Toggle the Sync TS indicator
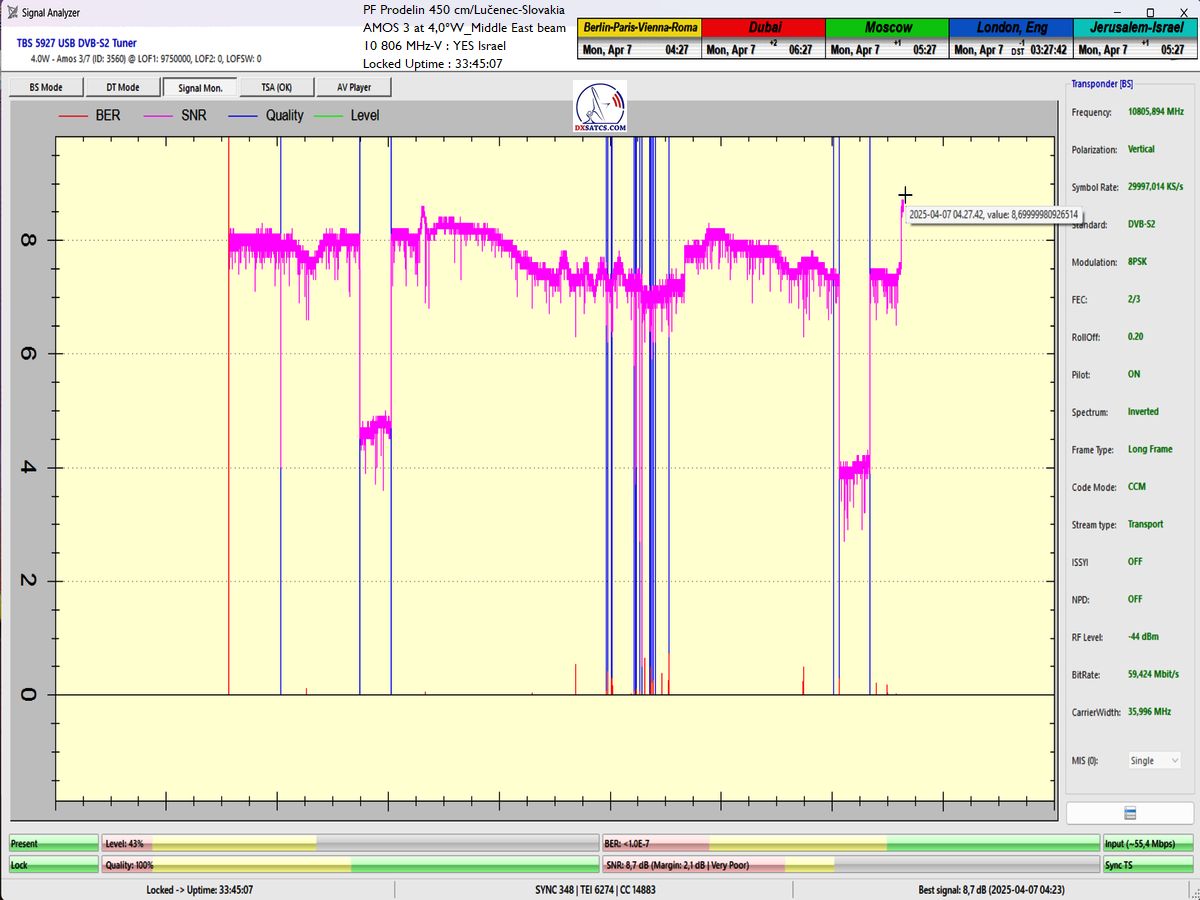 (1148, 865)
